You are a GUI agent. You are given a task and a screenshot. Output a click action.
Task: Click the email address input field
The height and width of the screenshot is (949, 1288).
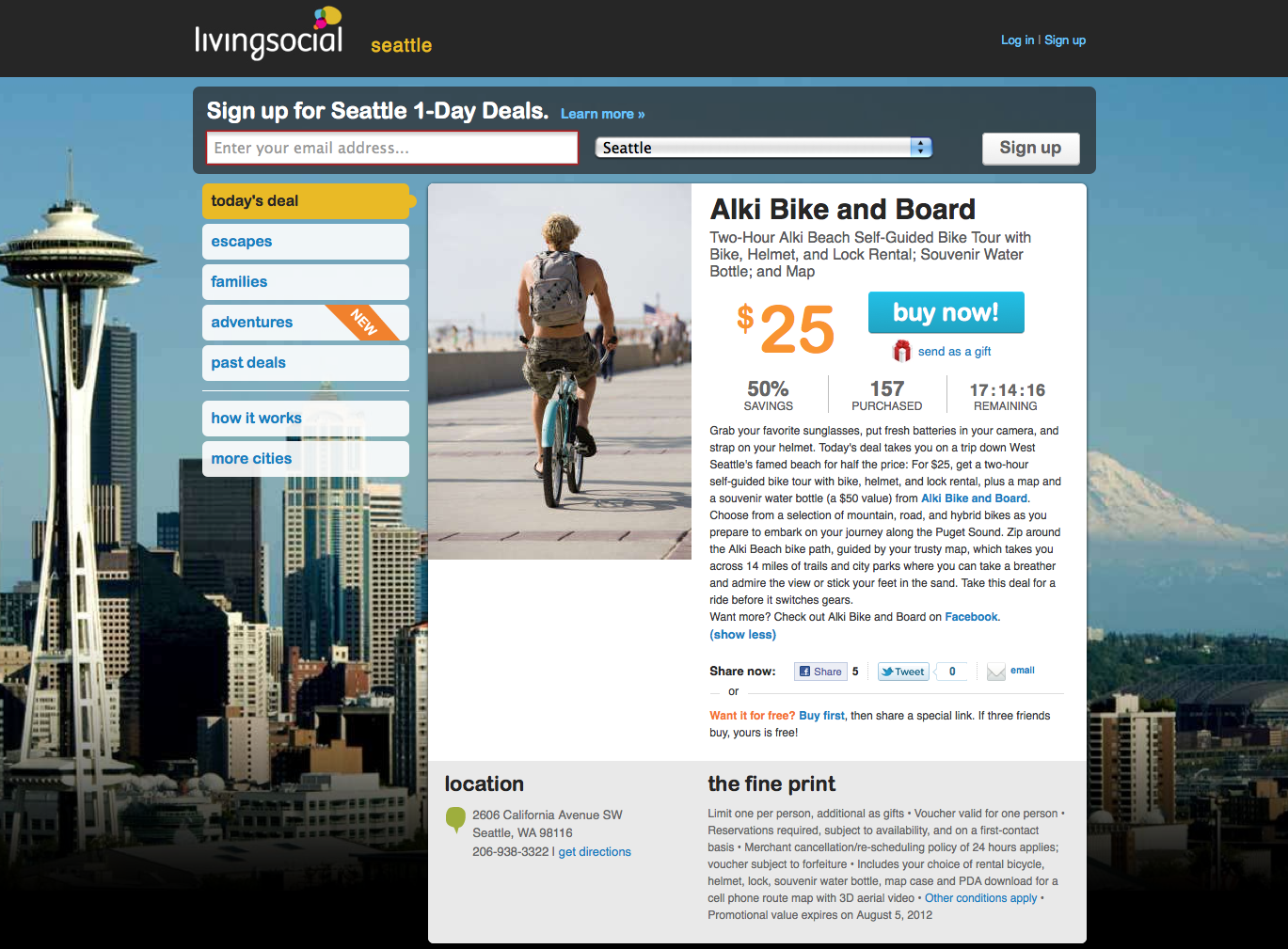click(392, 148)
